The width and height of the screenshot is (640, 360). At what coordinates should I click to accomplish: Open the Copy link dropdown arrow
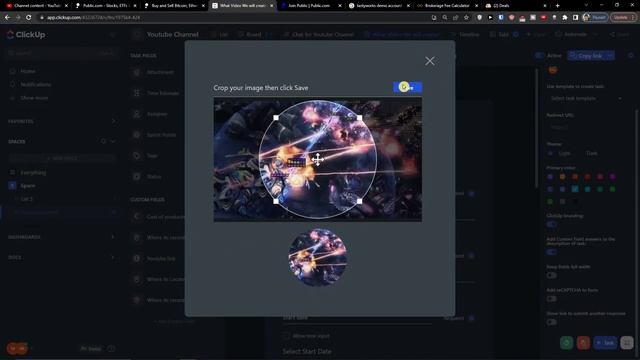(611, 56)
